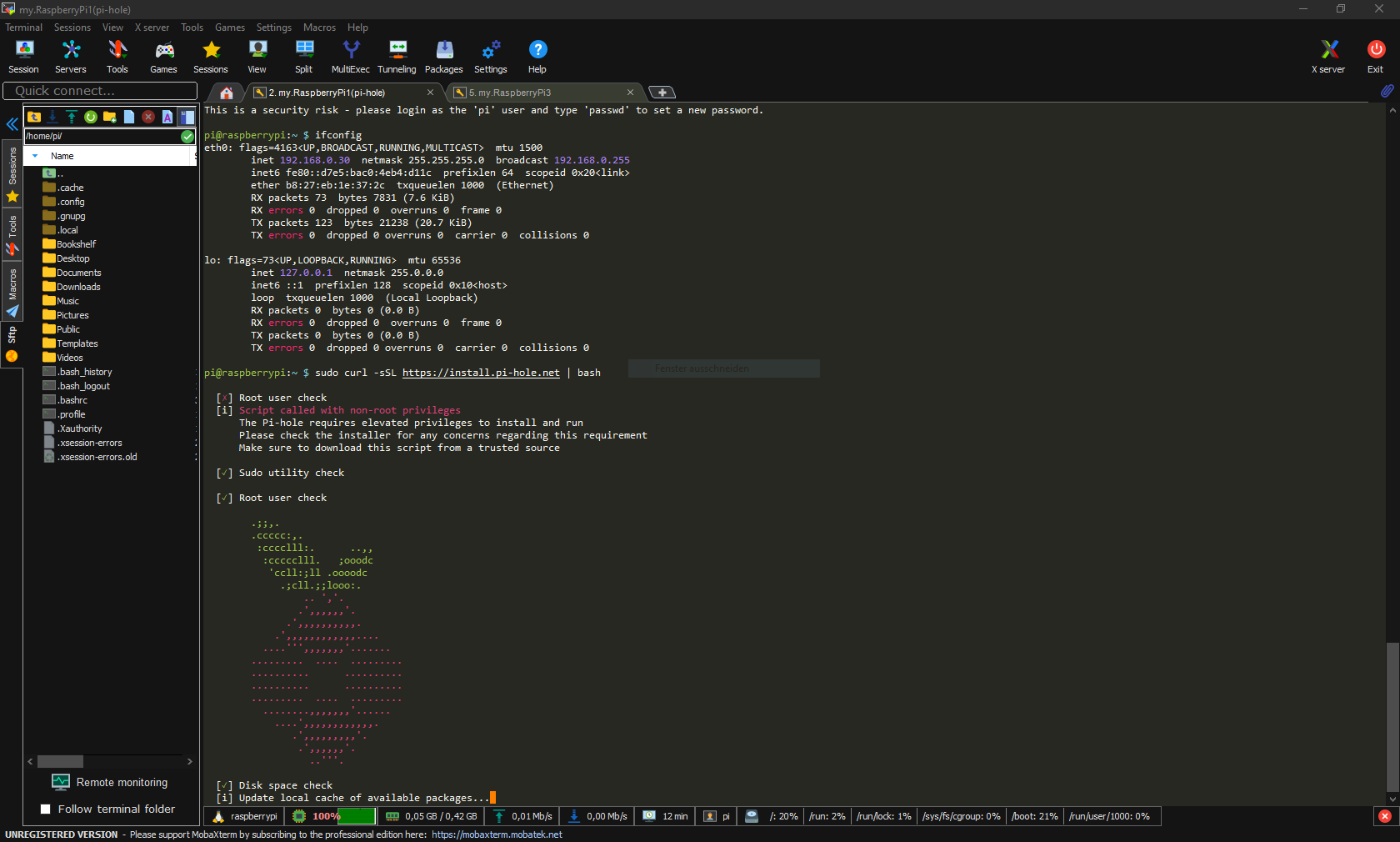This screenshot has height=842, width=1400.
Task: Collapse the left sidebar with double chevron
Action: coord(12,124)
